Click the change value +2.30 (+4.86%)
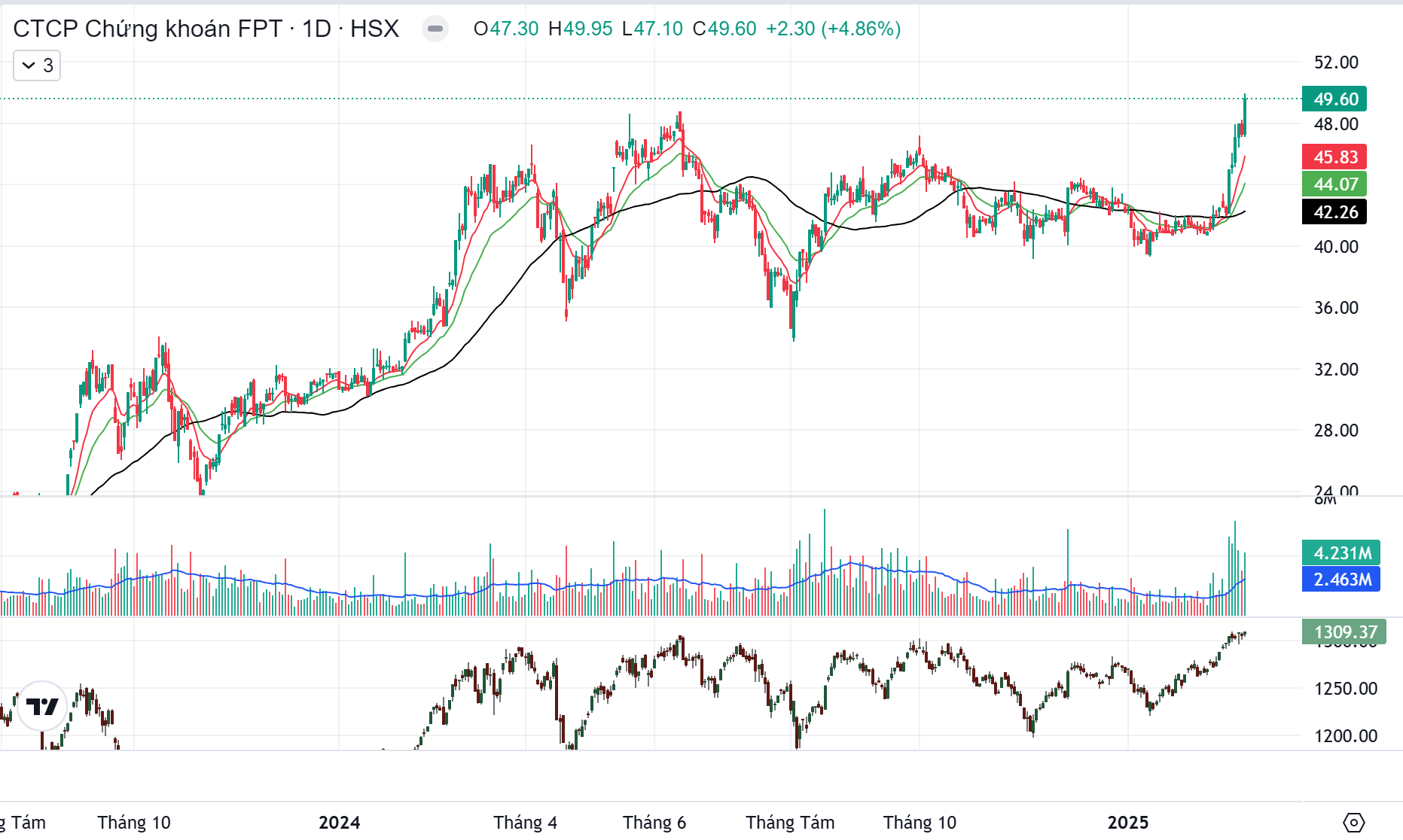This screenshot has height=840, width=1403. (834, 29)
